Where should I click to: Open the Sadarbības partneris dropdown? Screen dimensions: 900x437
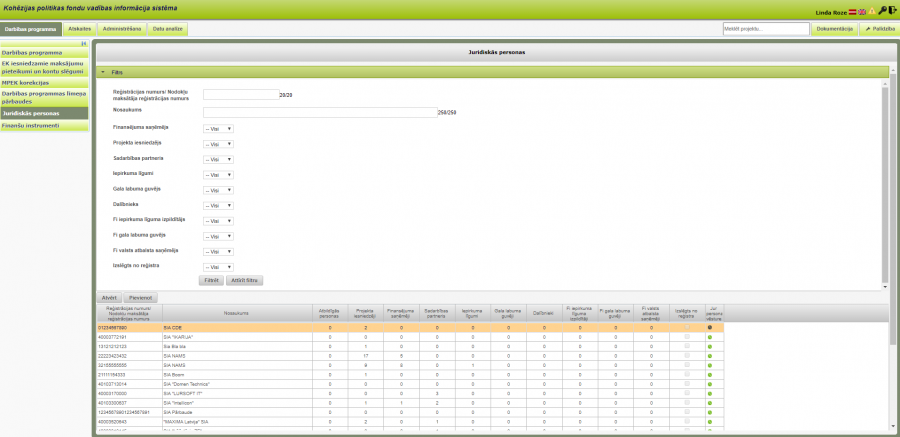pos(218,159)
